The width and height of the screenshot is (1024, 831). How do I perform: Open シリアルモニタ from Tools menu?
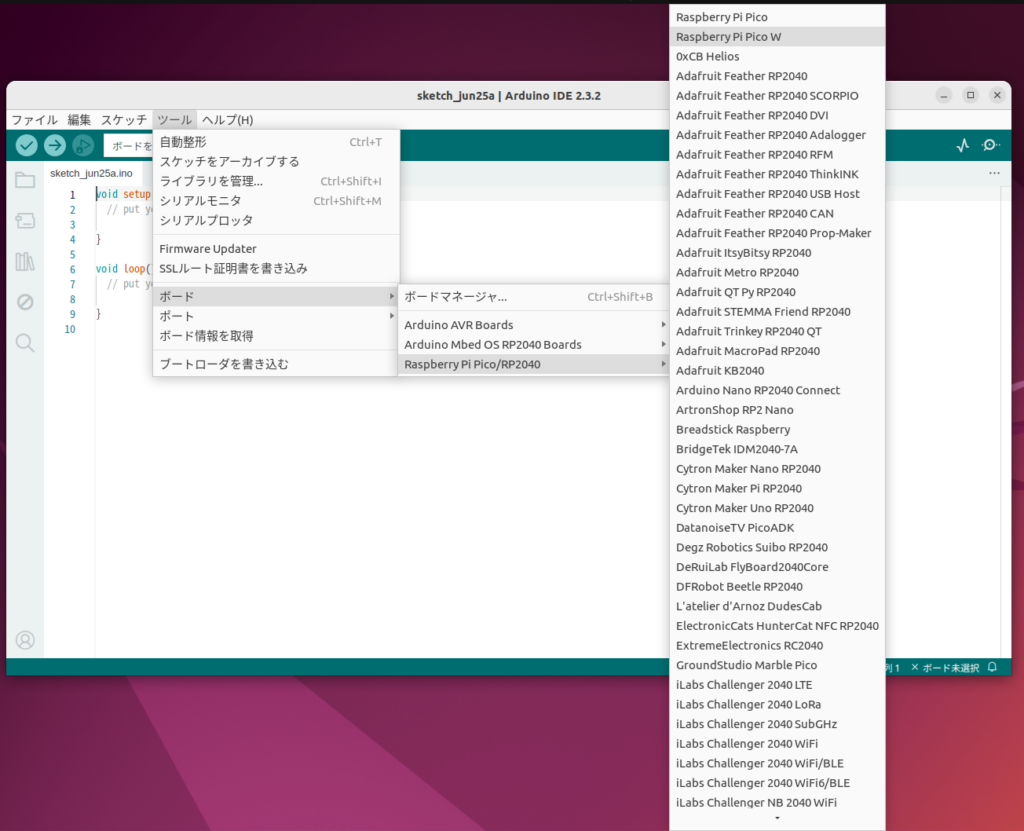point(276,201)
